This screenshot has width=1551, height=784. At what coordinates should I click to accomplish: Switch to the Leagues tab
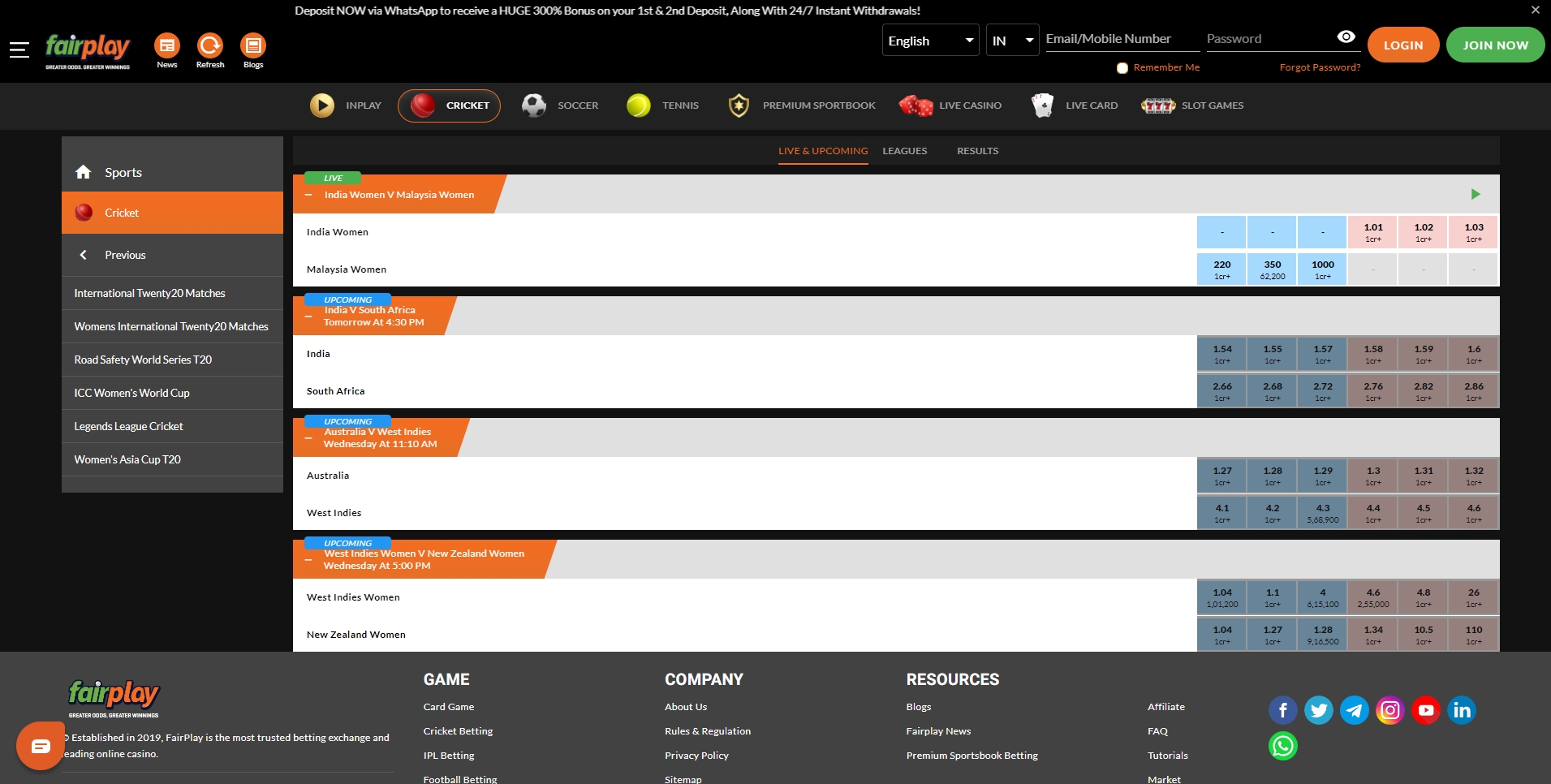click(905, 151)
